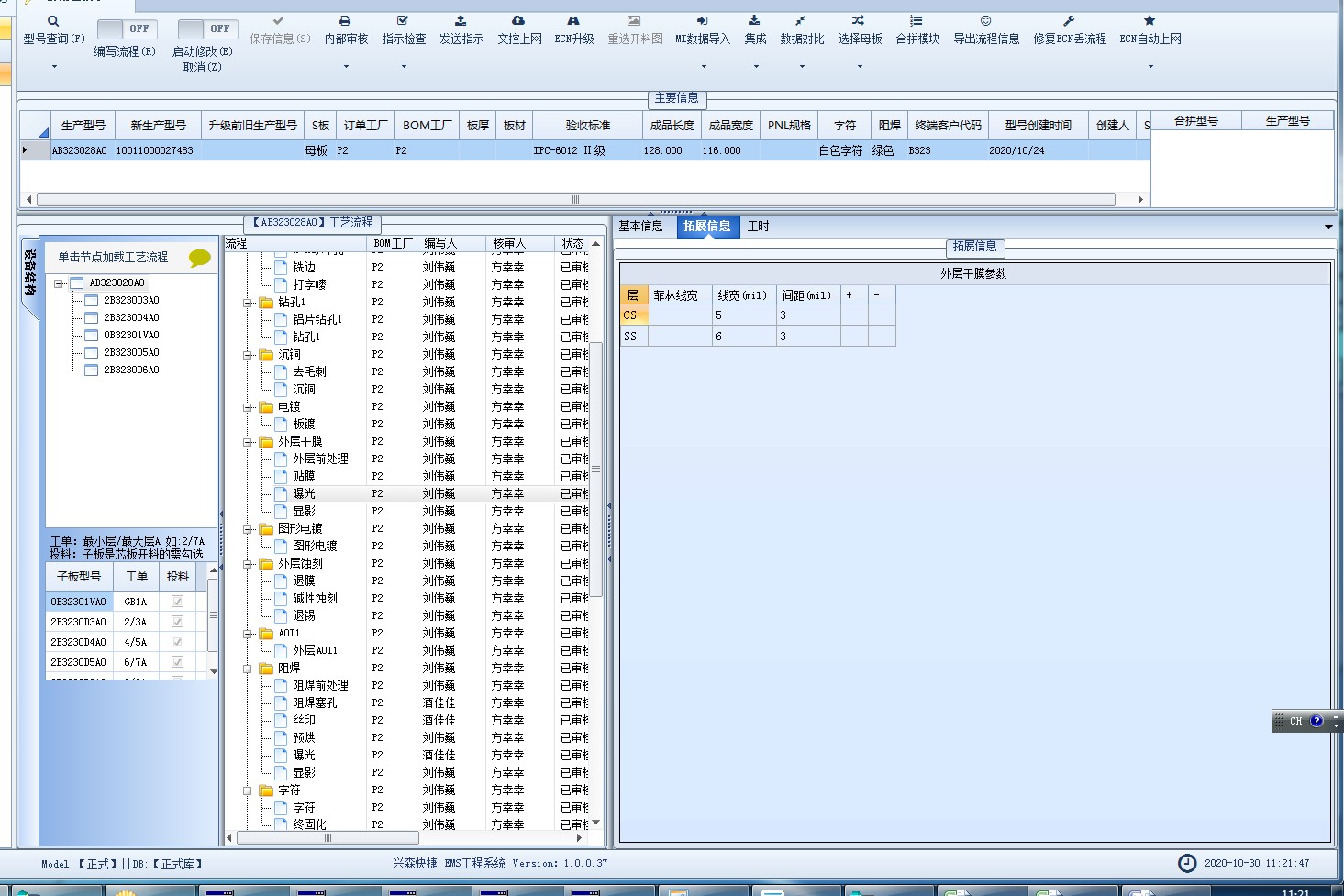This screenshot has height=896, width=1344.
Task: Open the 型号查询 dropdown arrow
Action: point(53,66)
